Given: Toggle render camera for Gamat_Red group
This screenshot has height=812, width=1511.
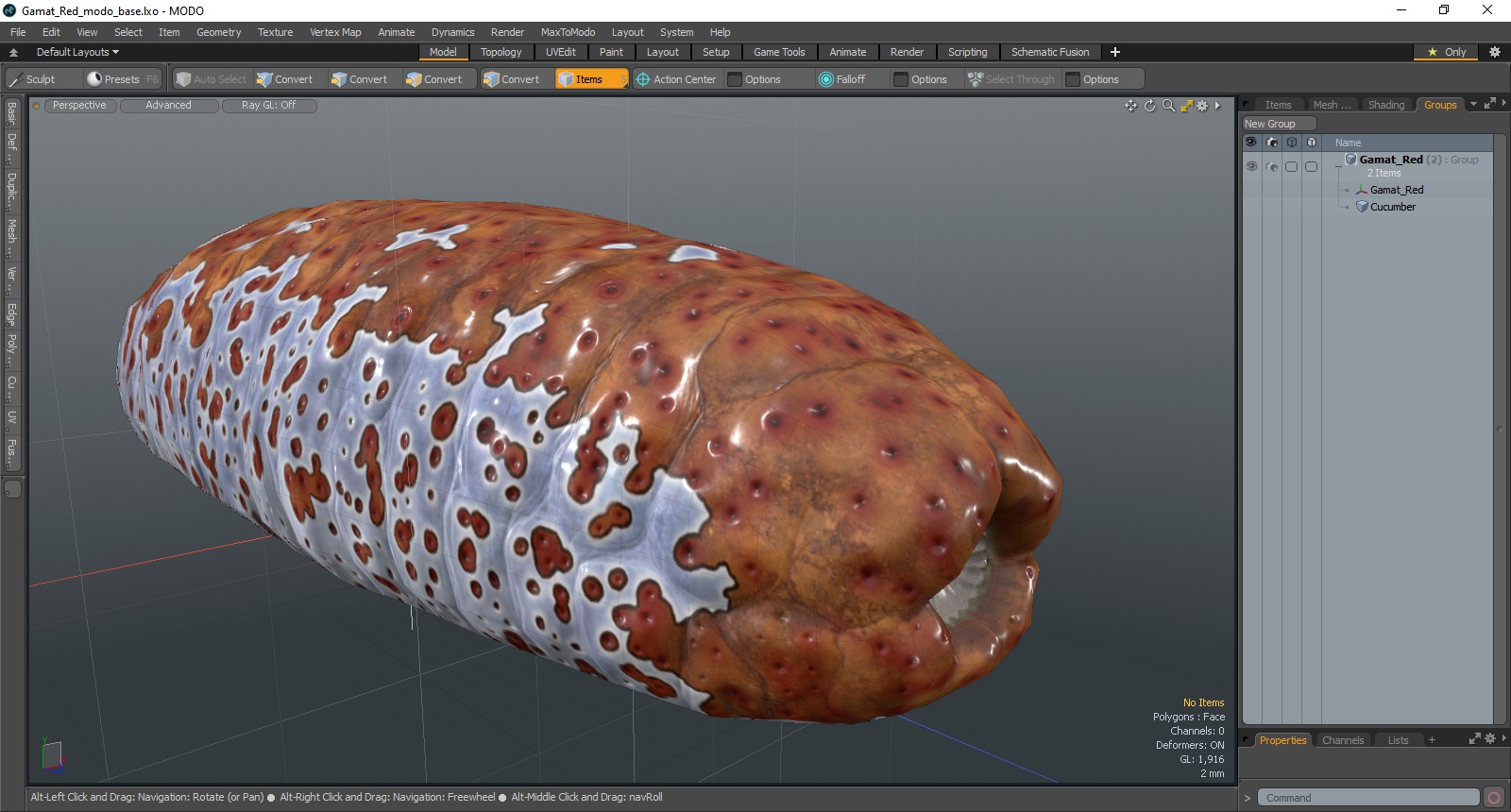Looking at the screenshot, I should click(1271, 166).
